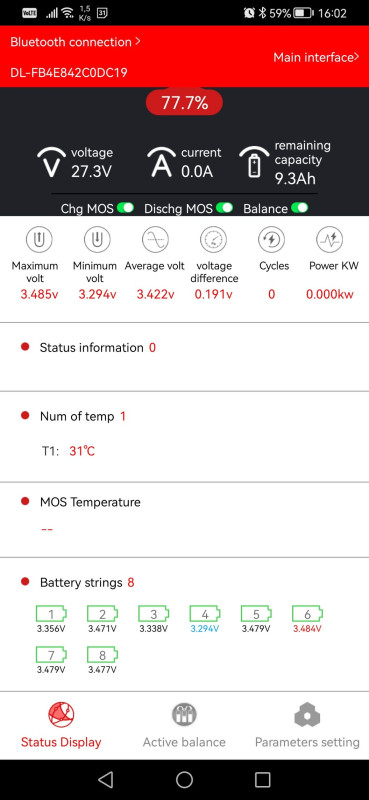Toggle the Dischg MOS switch
369x800 pixels.
point(224,208)
